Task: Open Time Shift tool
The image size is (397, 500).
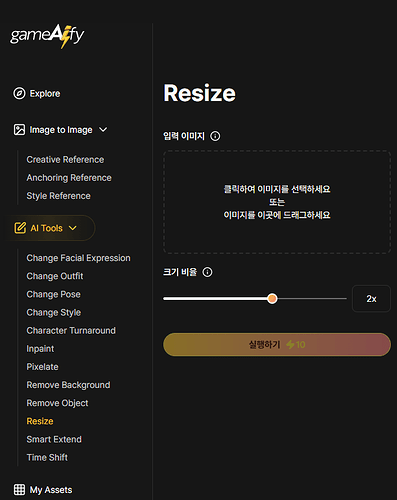Action: click(x=47, y=457)
